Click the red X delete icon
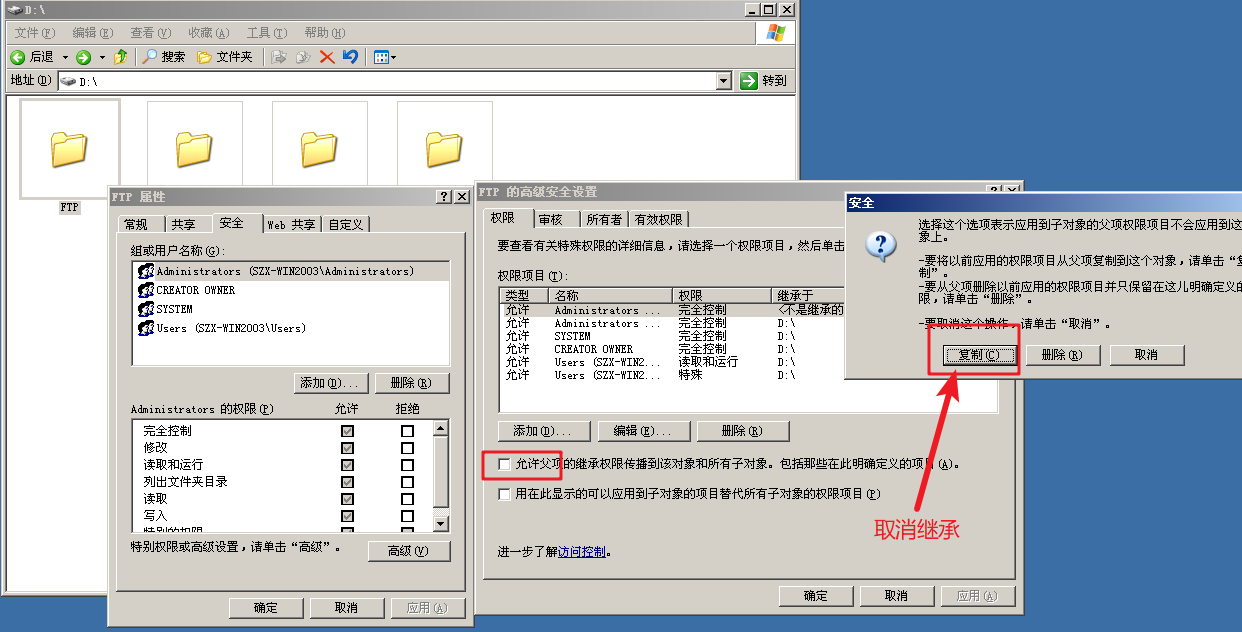 326,57
